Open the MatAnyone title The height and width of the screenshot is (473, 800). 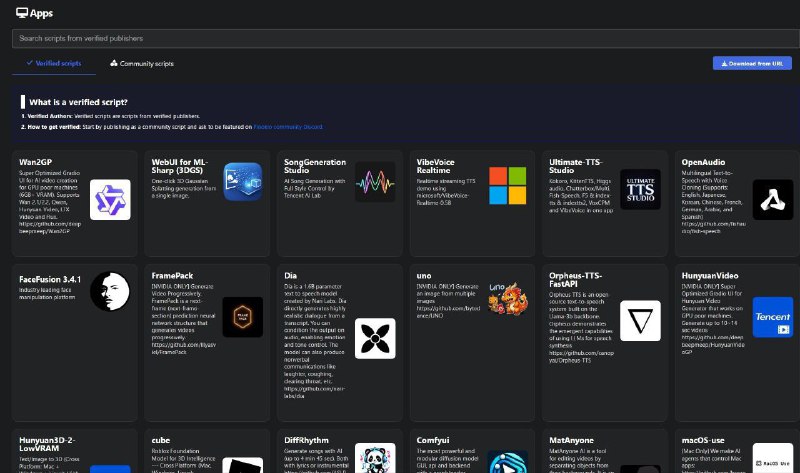coord(571,440)
